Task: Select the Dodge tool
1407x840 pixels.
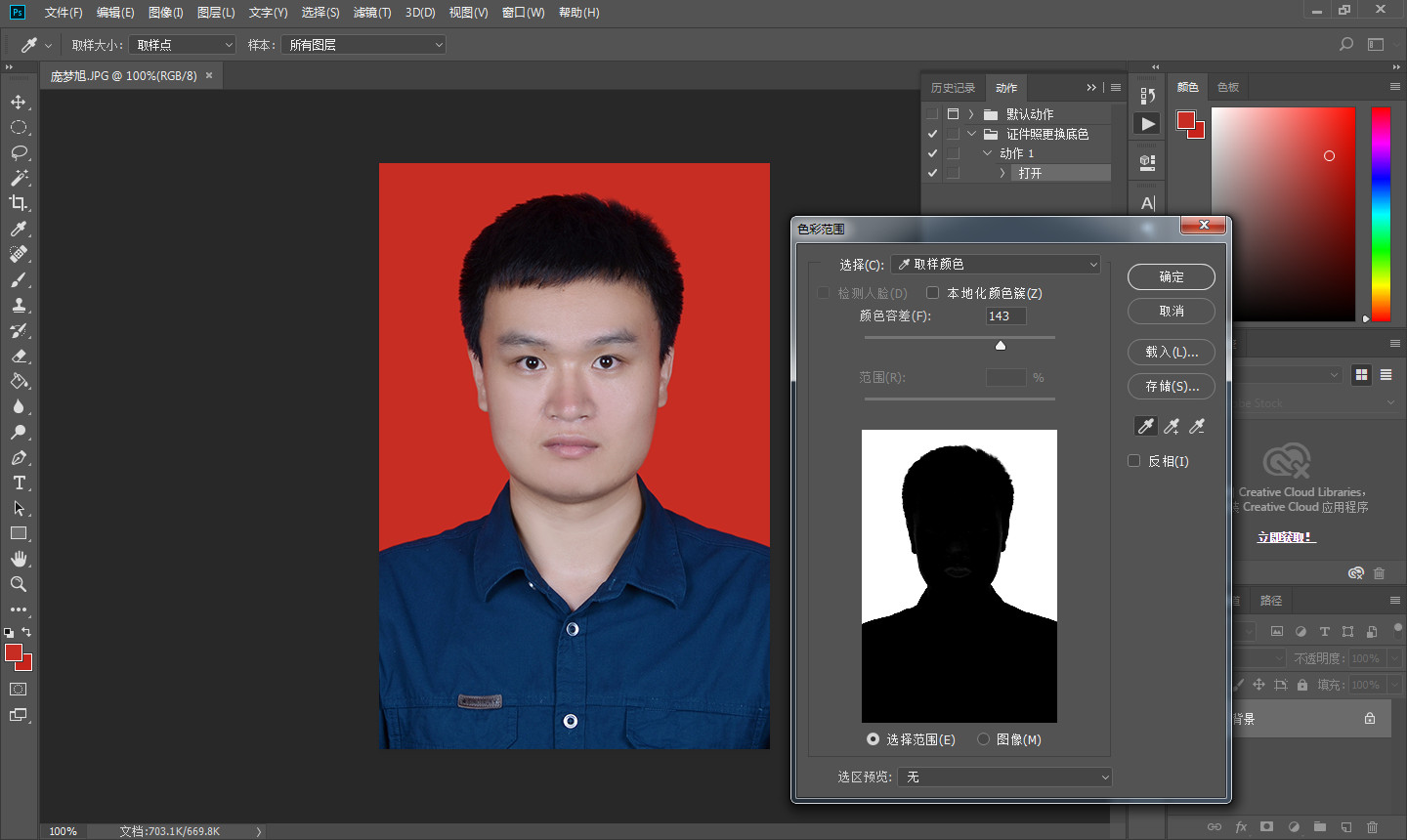Action: coord(19,432)
